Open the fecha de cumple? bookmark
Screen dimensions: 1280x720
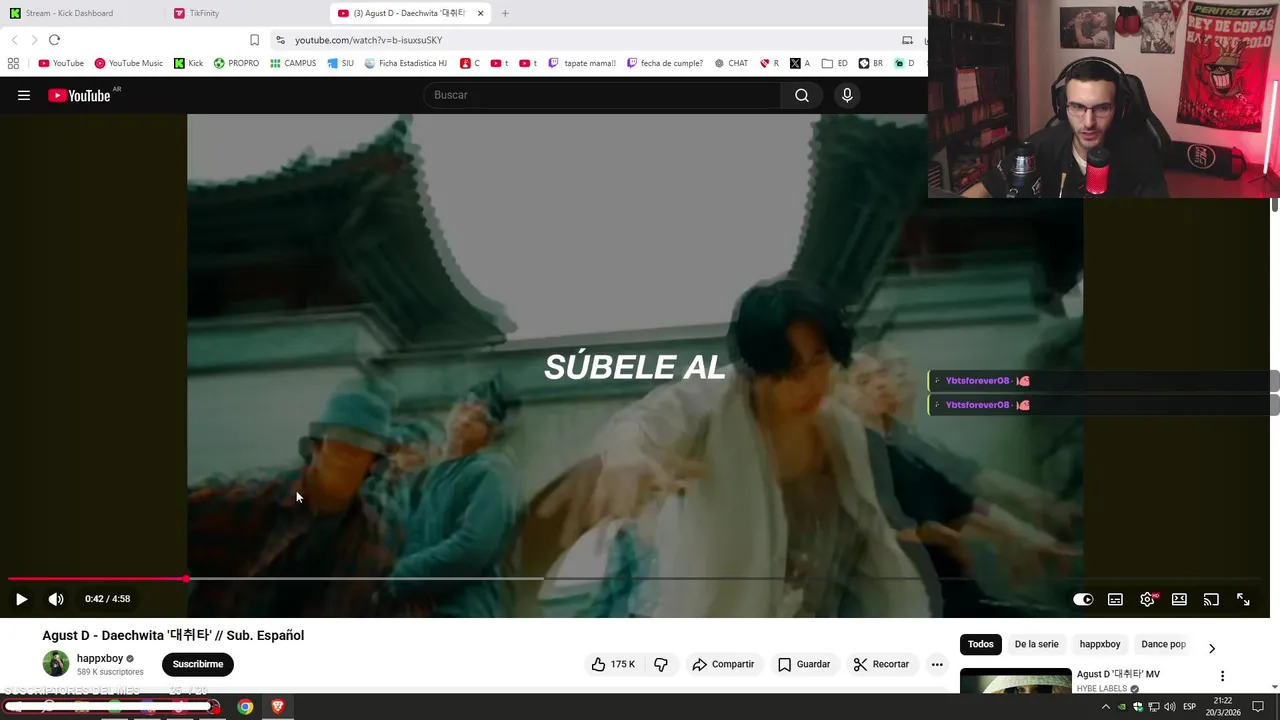click(665, 63)
